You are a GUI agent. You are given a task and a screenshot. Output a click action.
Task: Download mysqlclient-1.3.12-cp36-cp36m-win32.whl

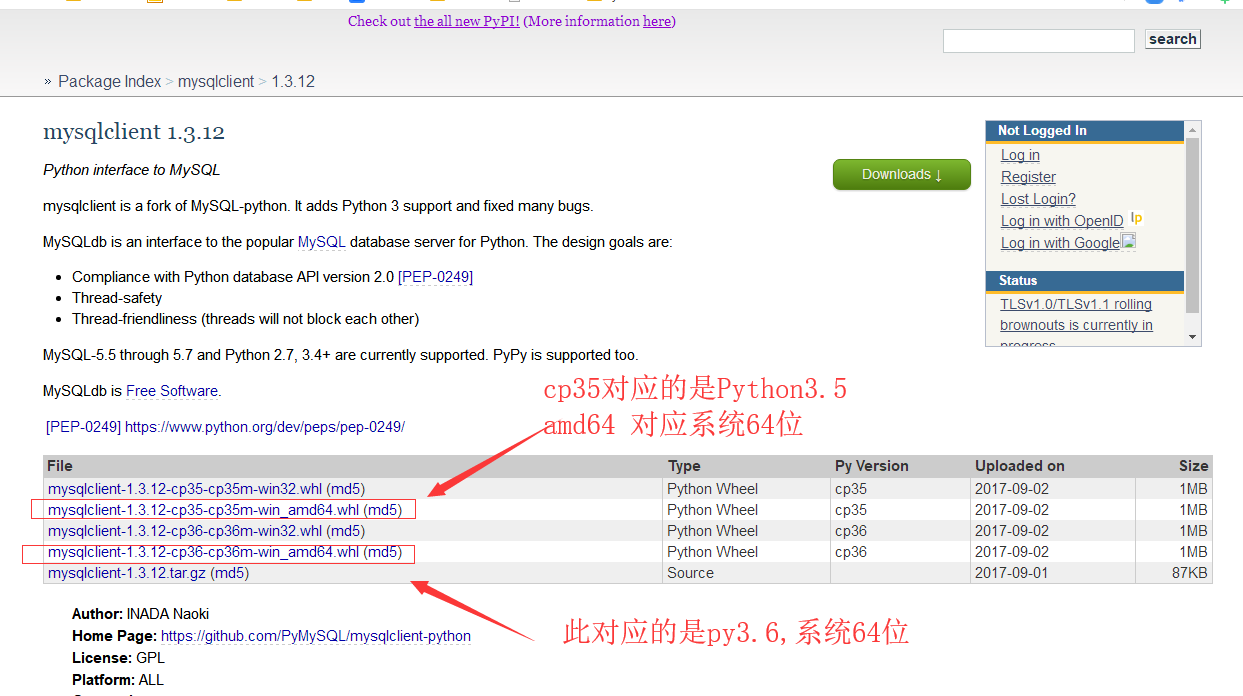point(185,531)
